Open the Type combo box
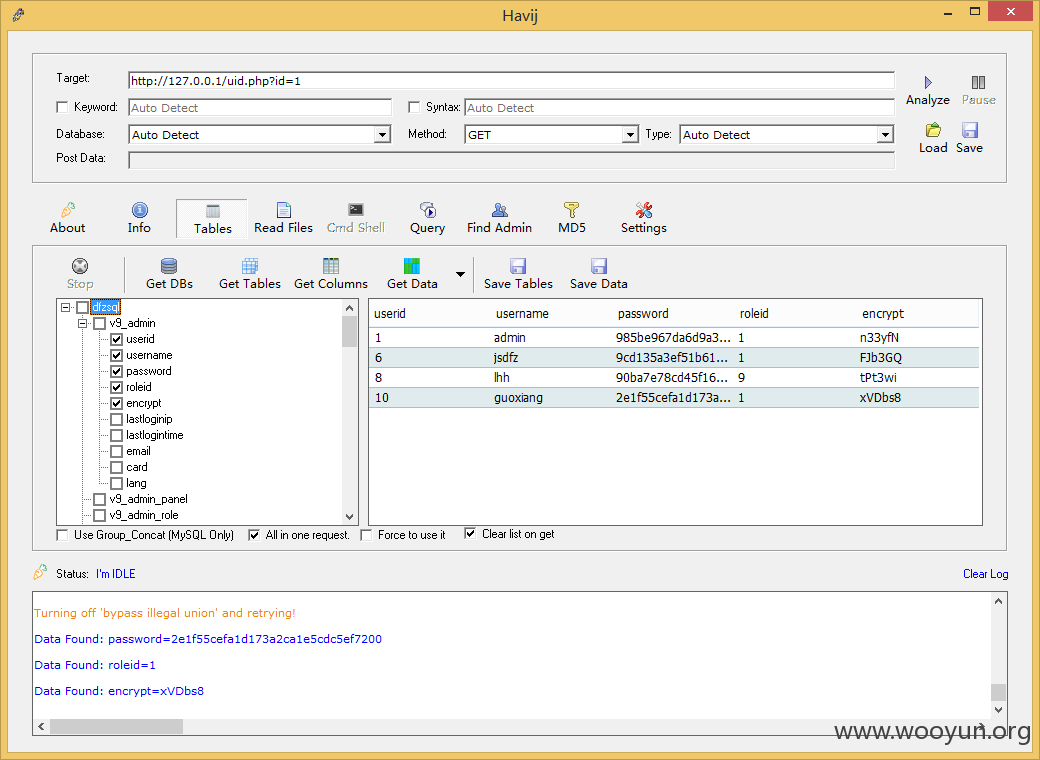Viewport: 1040px width, 760px height. [787, 135]
